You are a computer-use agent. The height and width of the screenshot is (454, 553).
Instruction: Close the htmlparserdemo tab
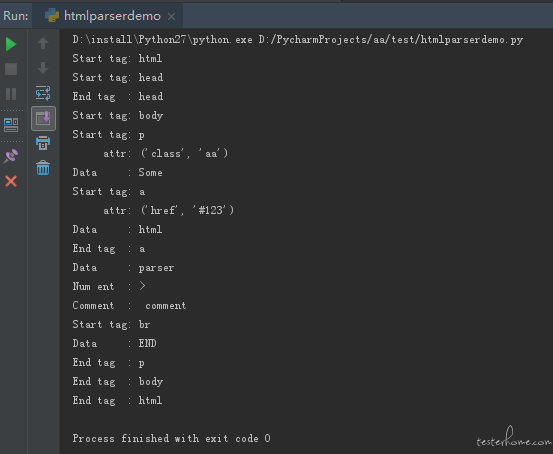pyautogui.click(x=171, y=17)
